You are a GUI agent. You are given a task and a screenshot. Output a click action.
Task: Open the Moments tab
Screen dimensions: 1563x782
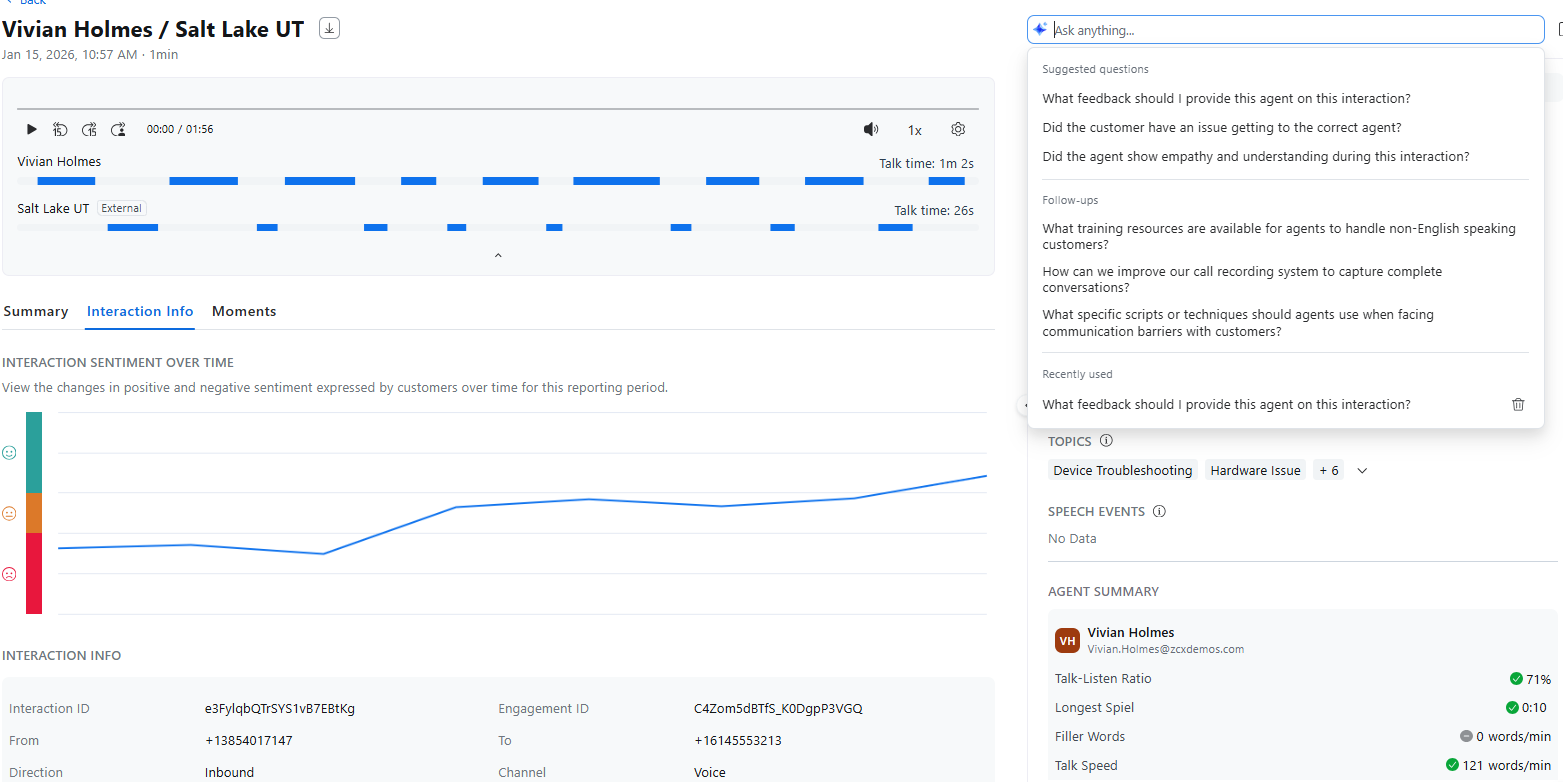click(244, 311)
